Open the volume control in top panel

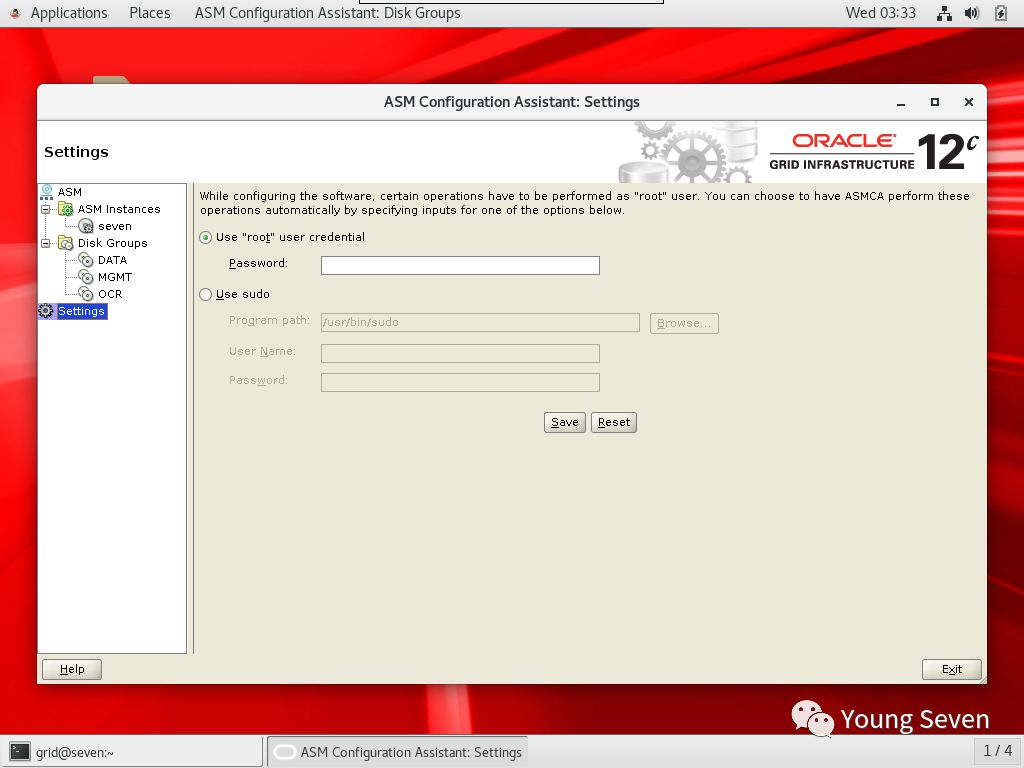[x=970, y=13]
